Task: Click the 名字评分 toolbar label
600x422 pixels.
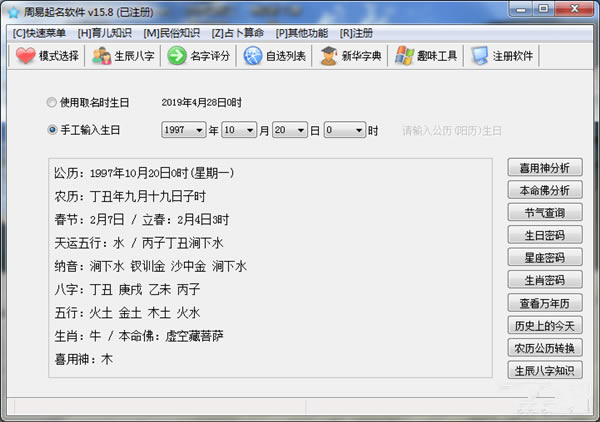Action: point(210,56)
